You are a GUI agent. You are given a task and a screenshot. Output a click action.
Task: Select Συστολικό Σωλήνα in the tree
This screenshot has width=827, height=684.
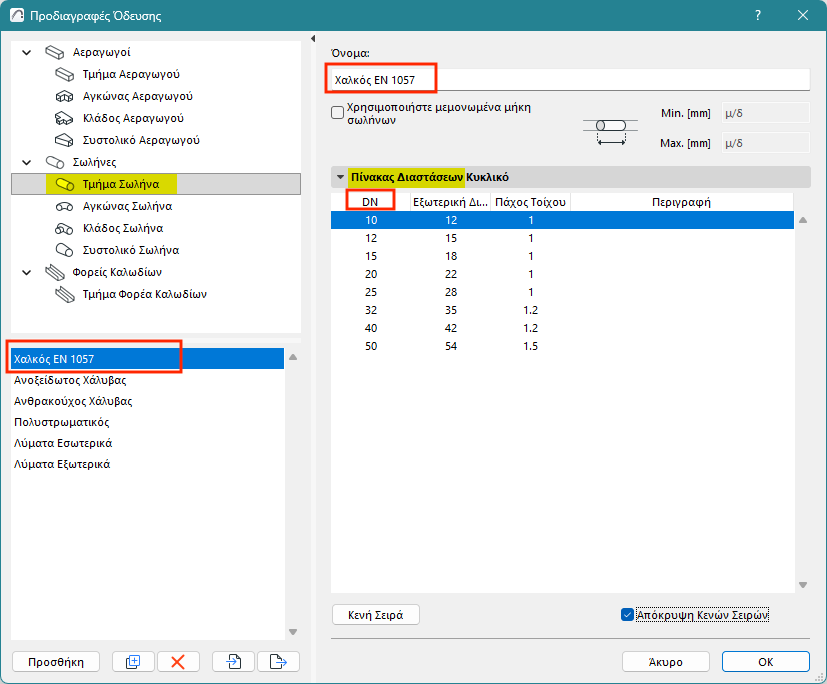click(x=131, y=250)
